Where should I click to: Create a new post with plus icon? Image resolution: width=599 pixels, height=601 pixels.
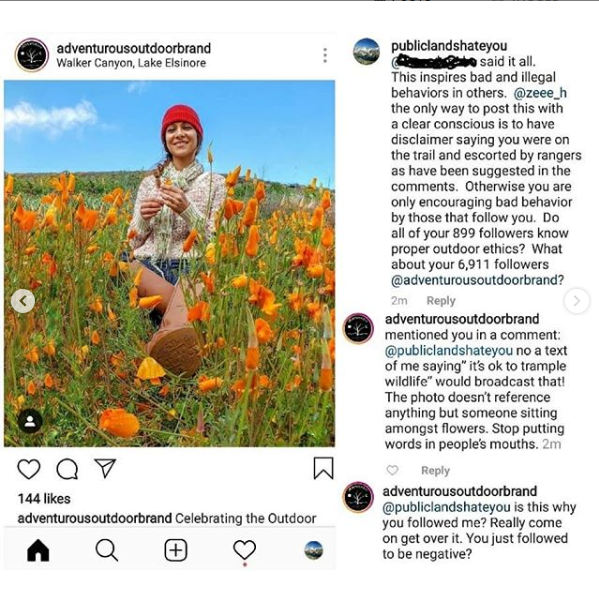coord(176,550)
